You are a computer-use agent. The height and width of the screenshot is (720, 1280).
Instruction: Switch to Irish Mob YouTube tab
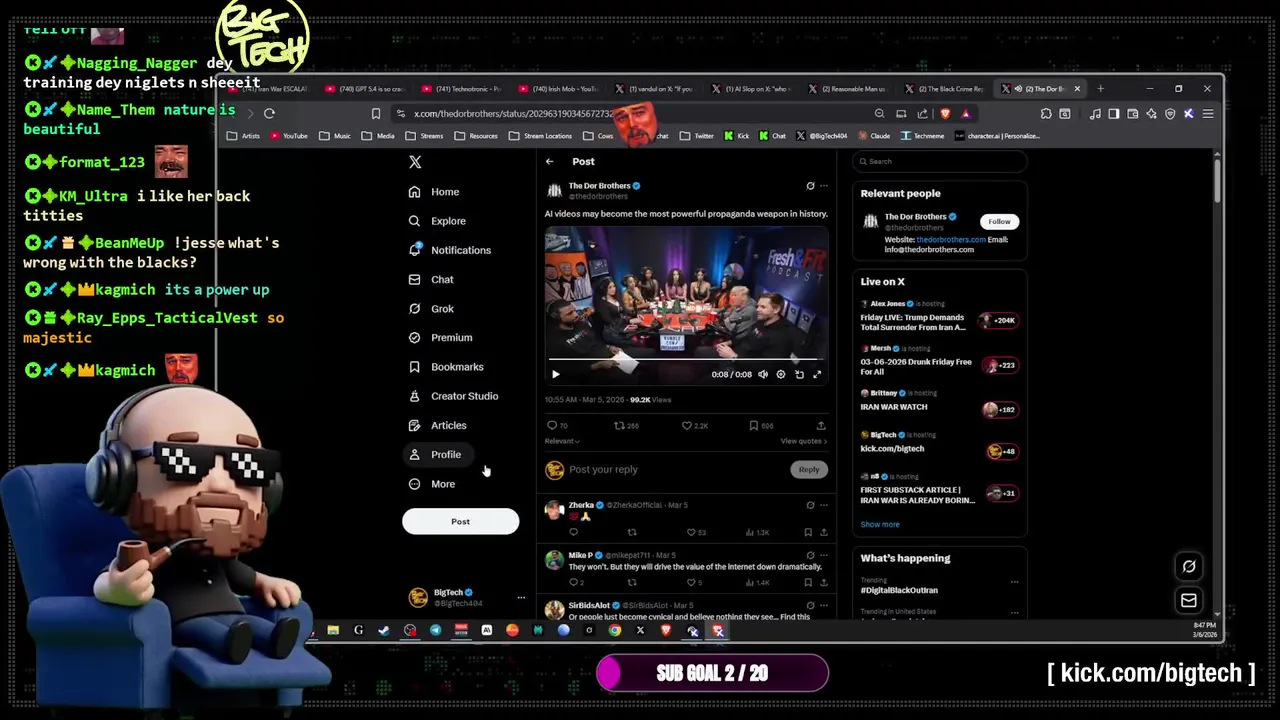tap(558, 89)
